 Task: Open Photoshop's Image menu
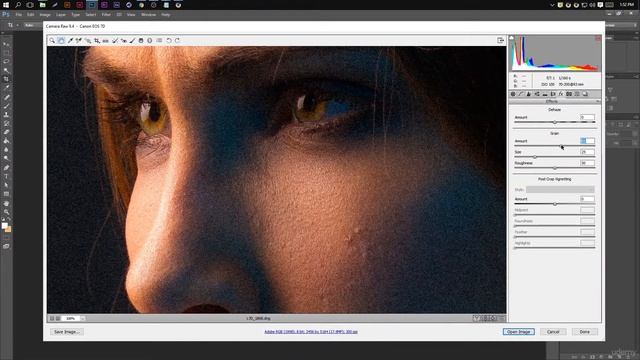point(45,15)
